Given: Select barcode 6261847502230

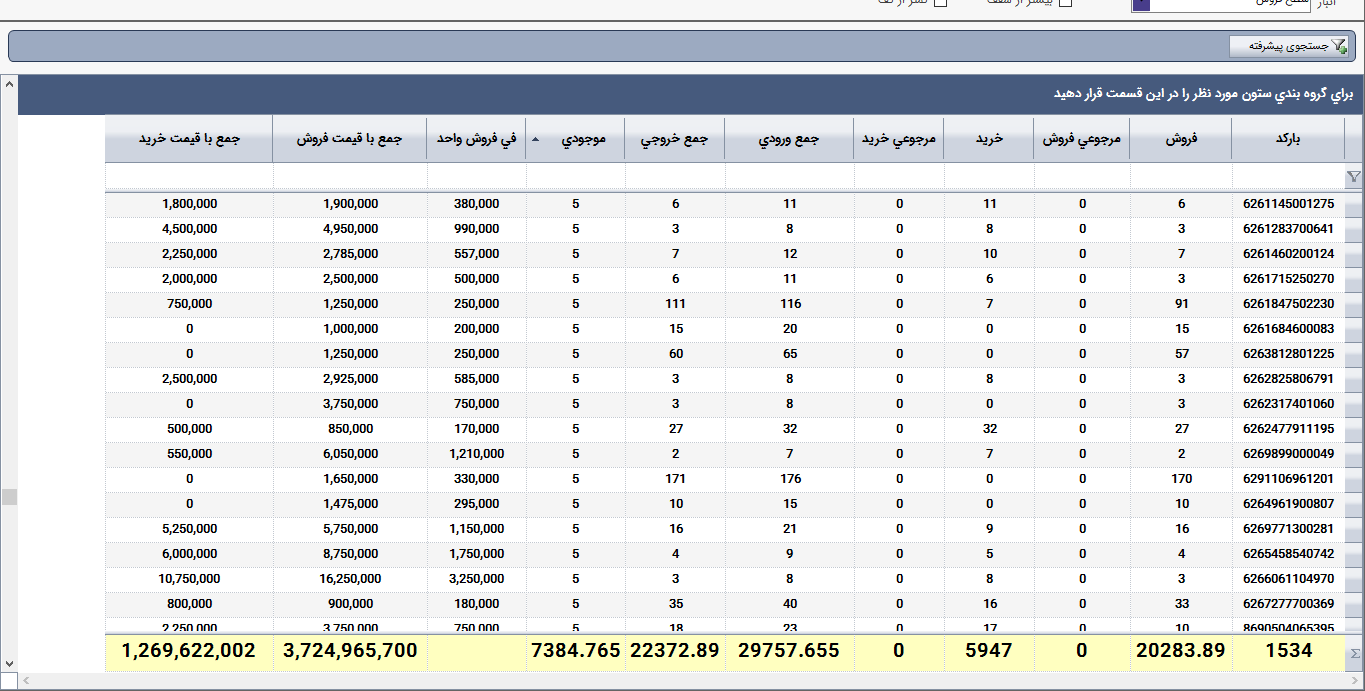Looking at the screenshot, I should (x=1288, y=304).
